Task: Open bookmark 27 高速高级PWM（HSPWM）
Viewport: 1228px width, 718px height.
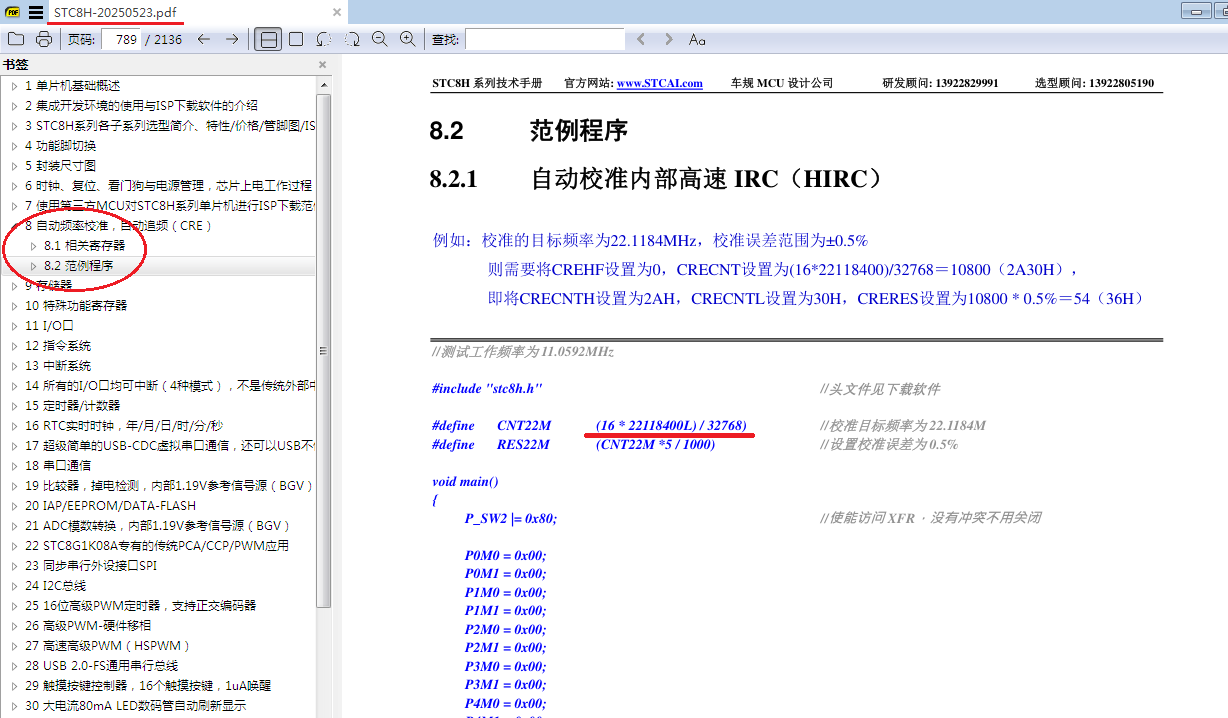Action: coord(108,645)
